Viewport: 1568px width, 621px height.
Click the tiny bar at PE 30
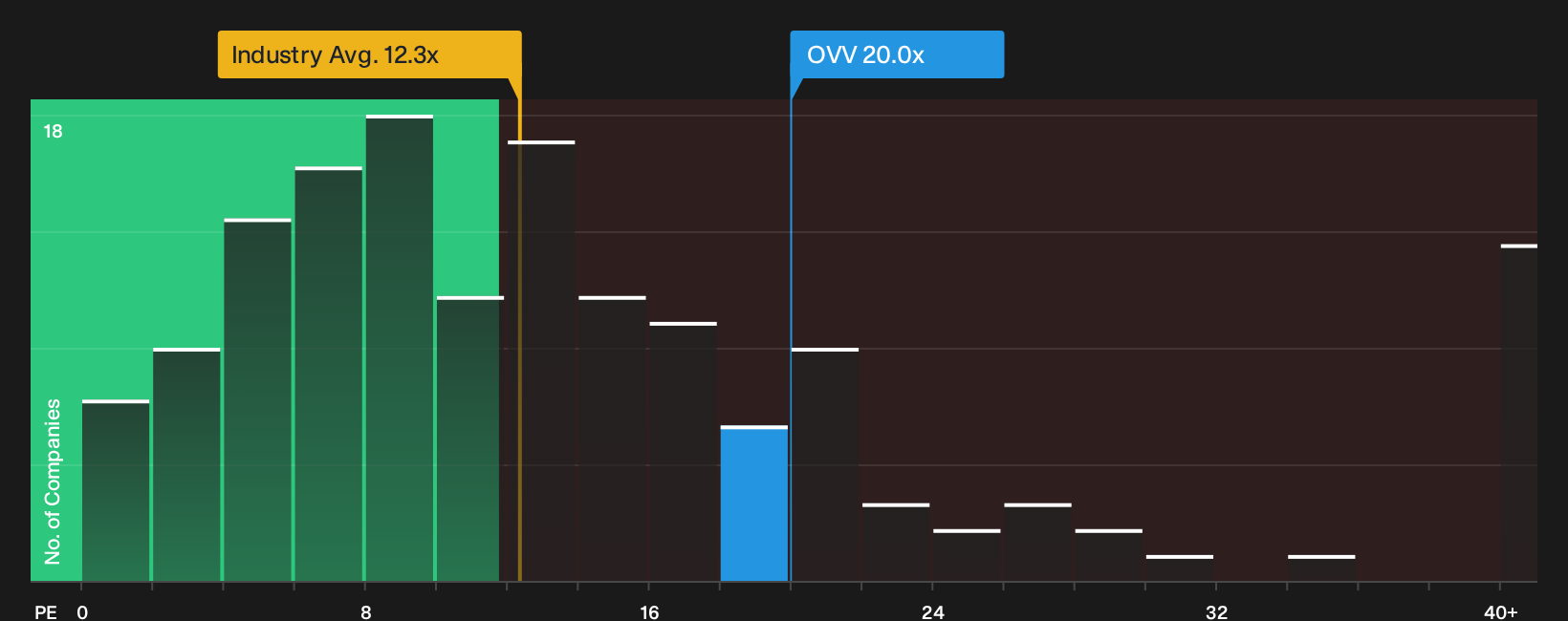tap(1180, 567)
